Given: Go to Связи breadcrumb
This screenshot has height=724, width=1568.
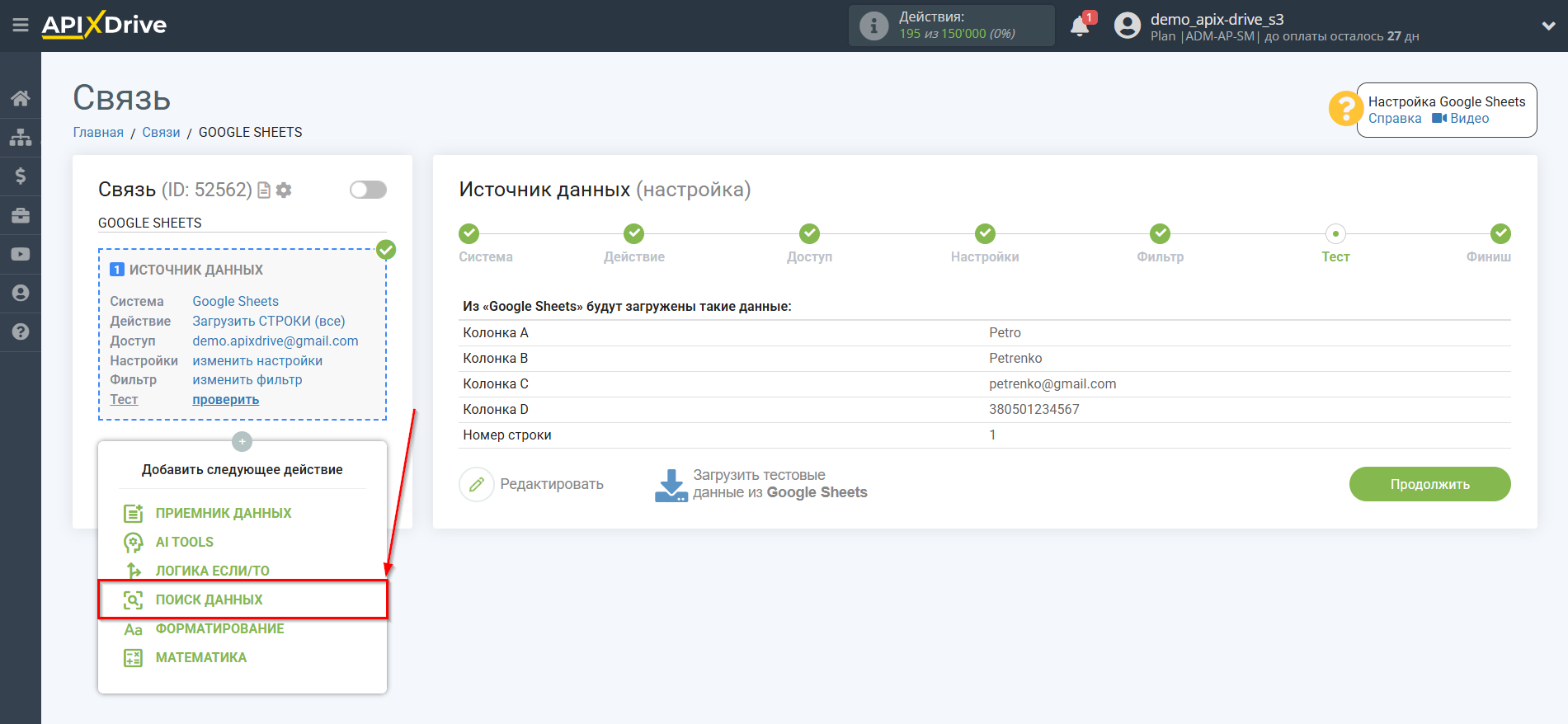Looking at the screenshot, I should (x=161, y=132).
